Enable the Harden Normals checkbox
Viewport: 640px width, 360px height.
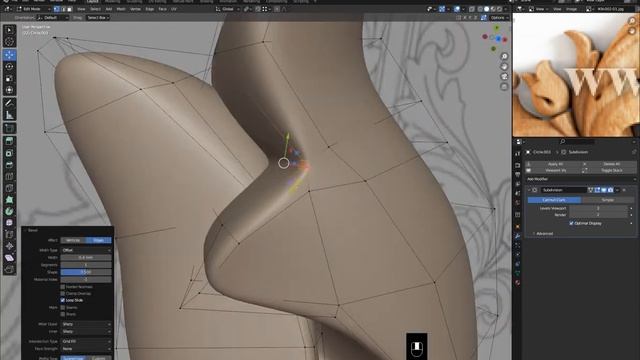(x=62, y=287)
